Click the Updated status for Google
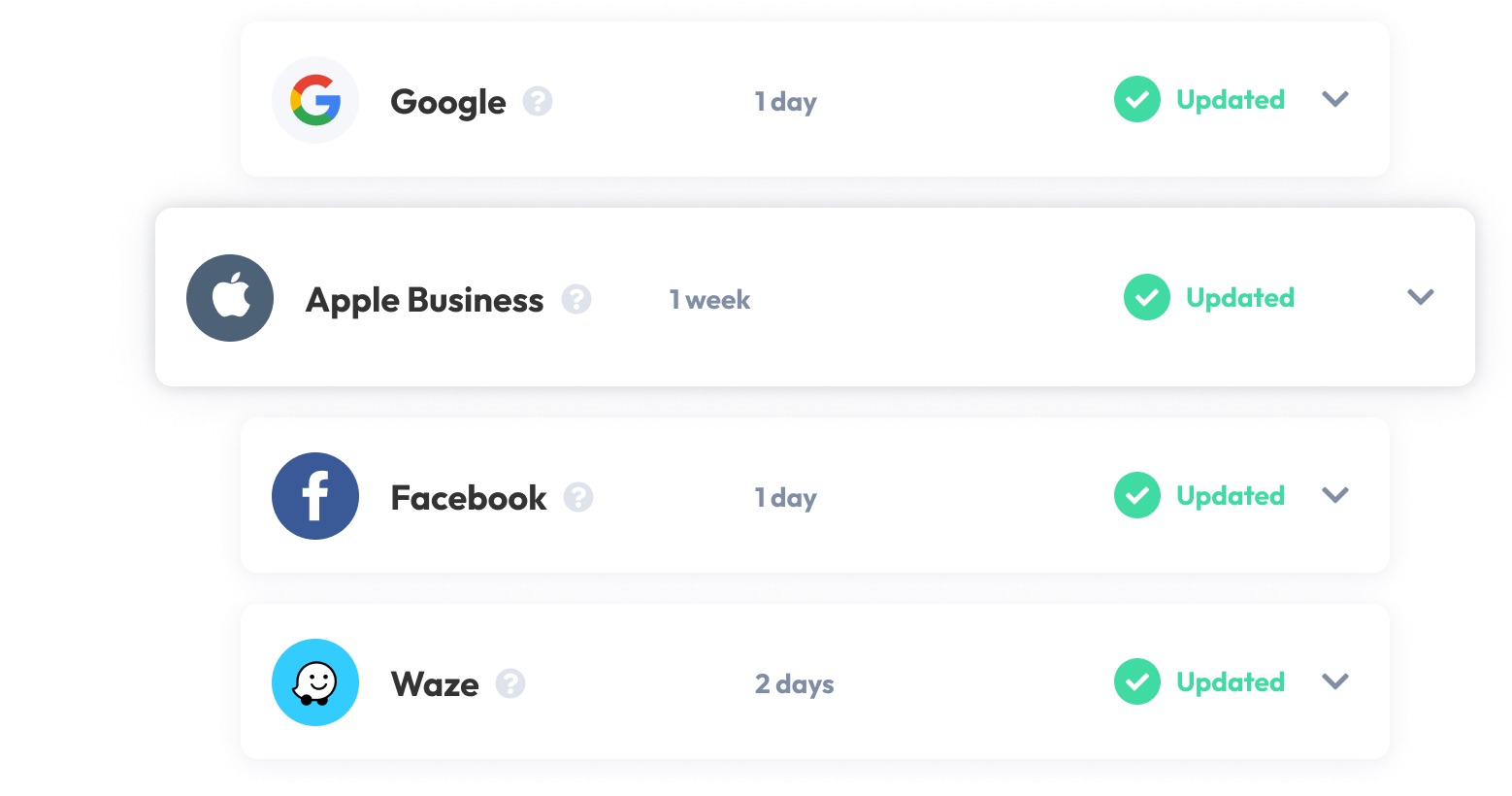Viewport: 1512px width, 796px height. click(x=1231, y=100)
